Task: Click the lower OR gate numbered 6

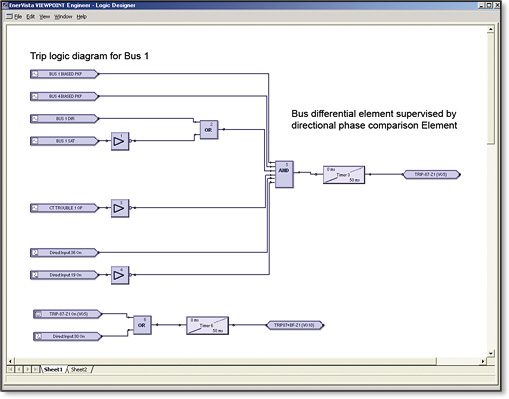Action: pos(142,325)
